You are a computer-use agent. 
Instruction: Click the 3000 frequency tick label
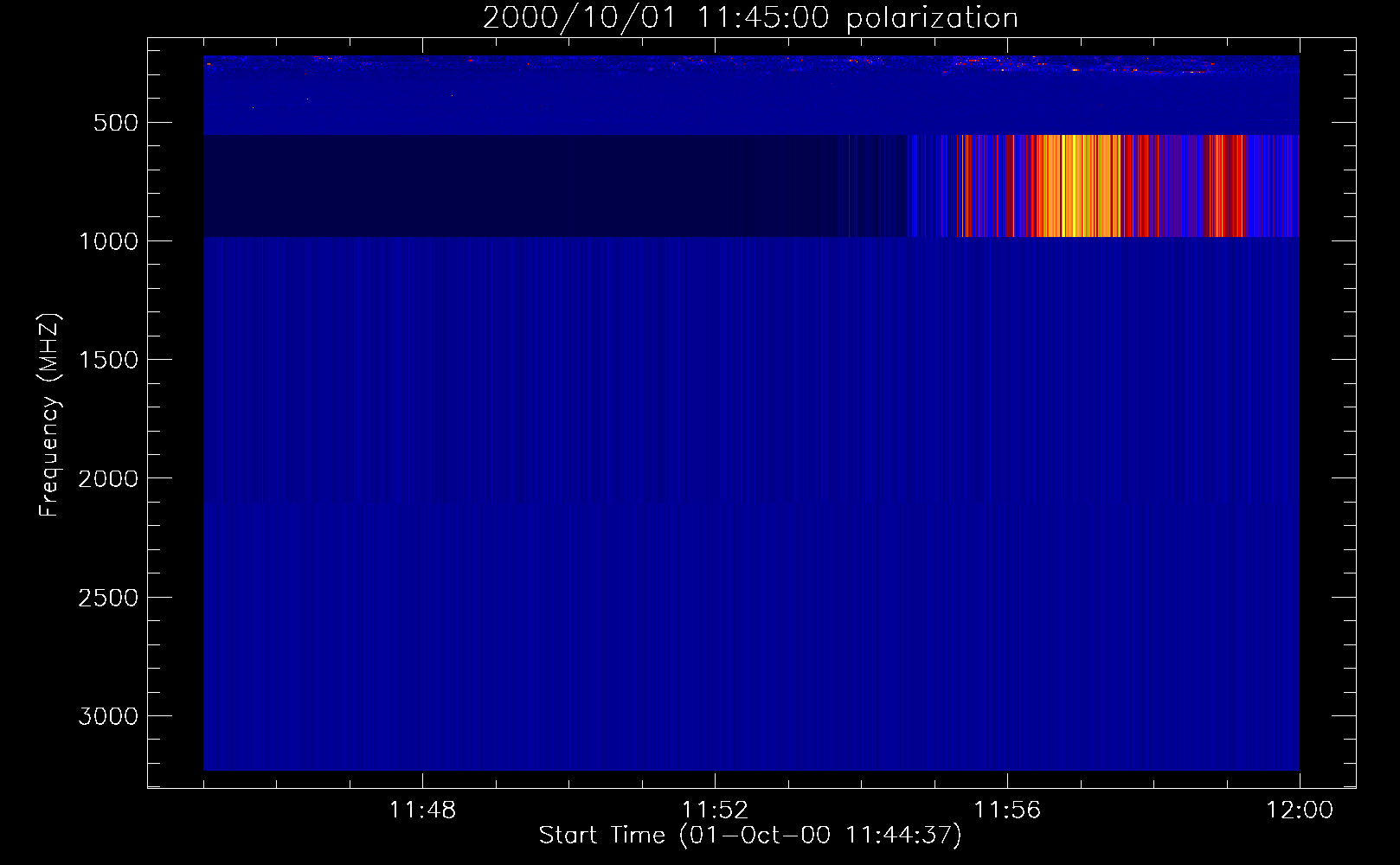pyautogui.click(x=108, y=716)
